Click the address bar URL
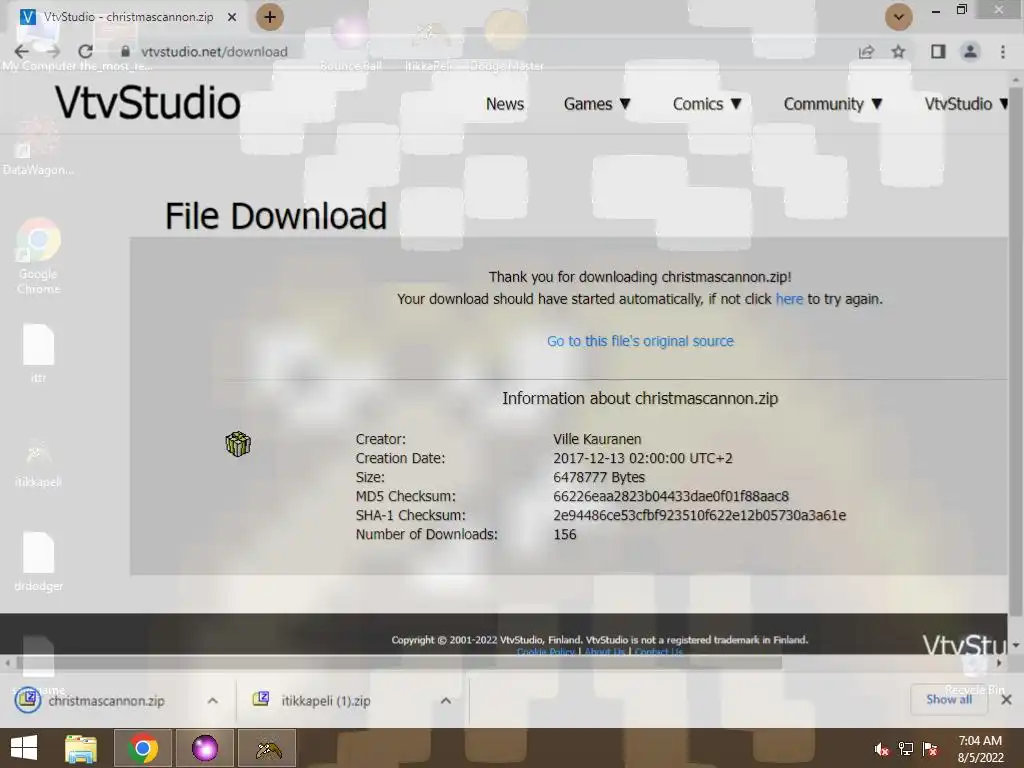1024x768 pixels. pos(214,52)
